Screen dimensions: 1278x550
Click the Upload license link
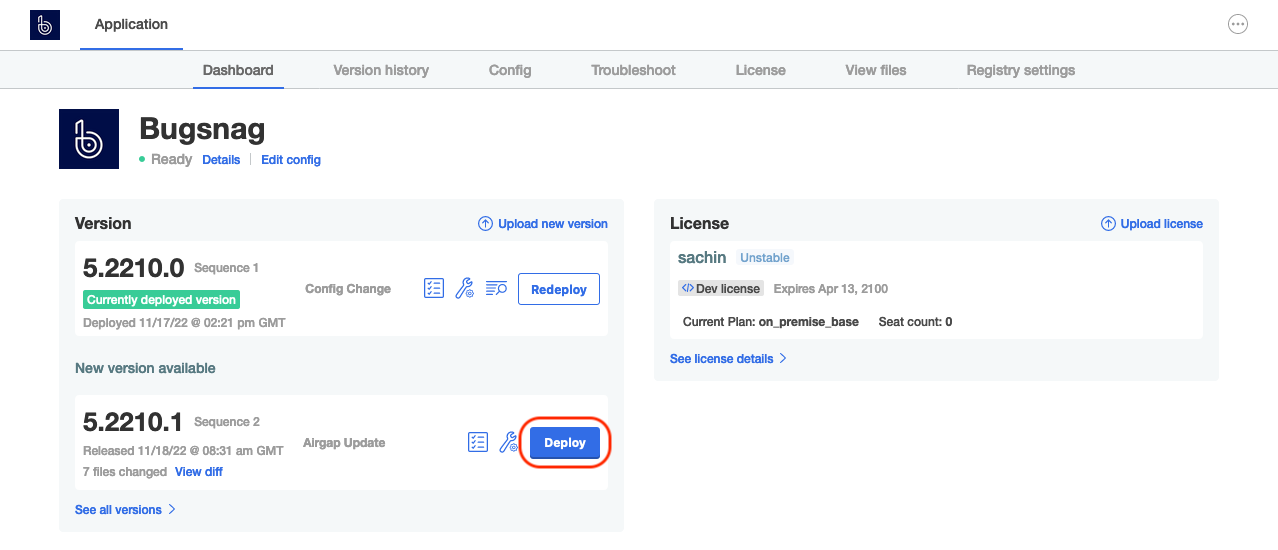tap(1162, 224)
